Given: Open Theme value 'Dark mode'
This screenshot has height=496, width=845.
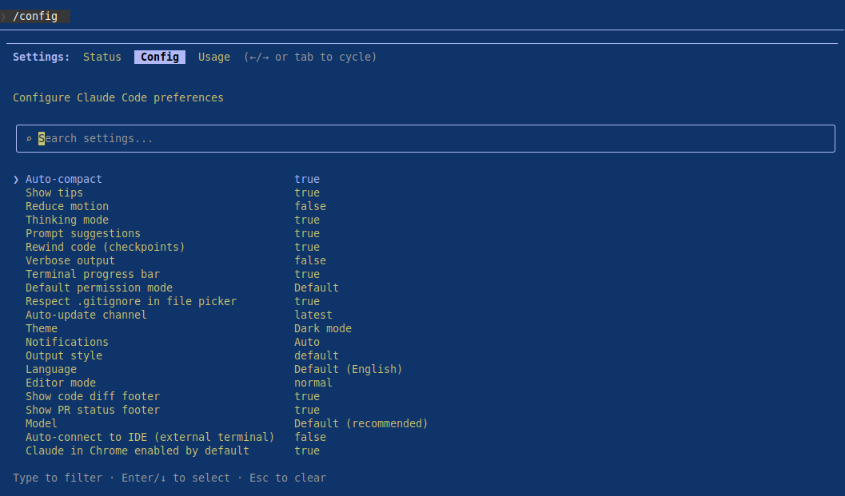Looking at the screenshot, I should coord(323,328).
